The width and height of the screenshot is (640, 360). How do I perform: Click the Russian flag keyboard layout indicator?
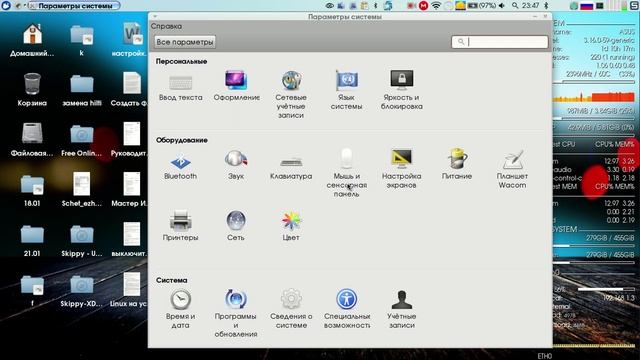(x=587, y=5)
